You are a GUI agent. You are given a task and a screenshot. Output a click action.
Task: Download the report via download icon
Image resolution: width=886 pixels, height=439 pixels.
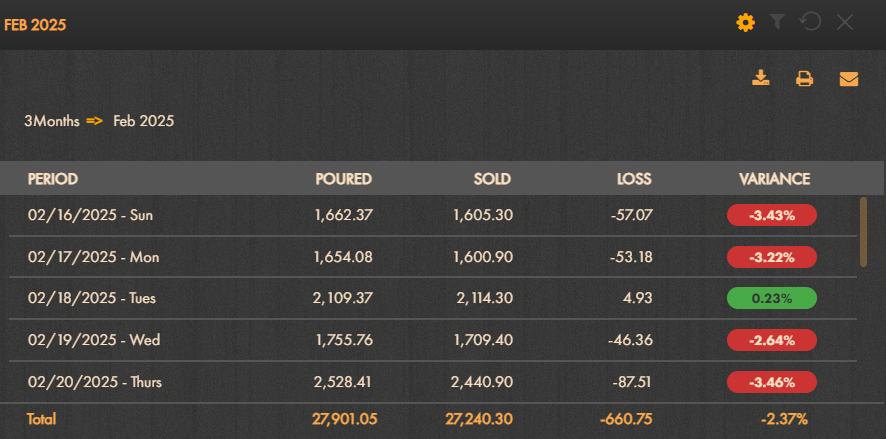[x=761, y=78]
